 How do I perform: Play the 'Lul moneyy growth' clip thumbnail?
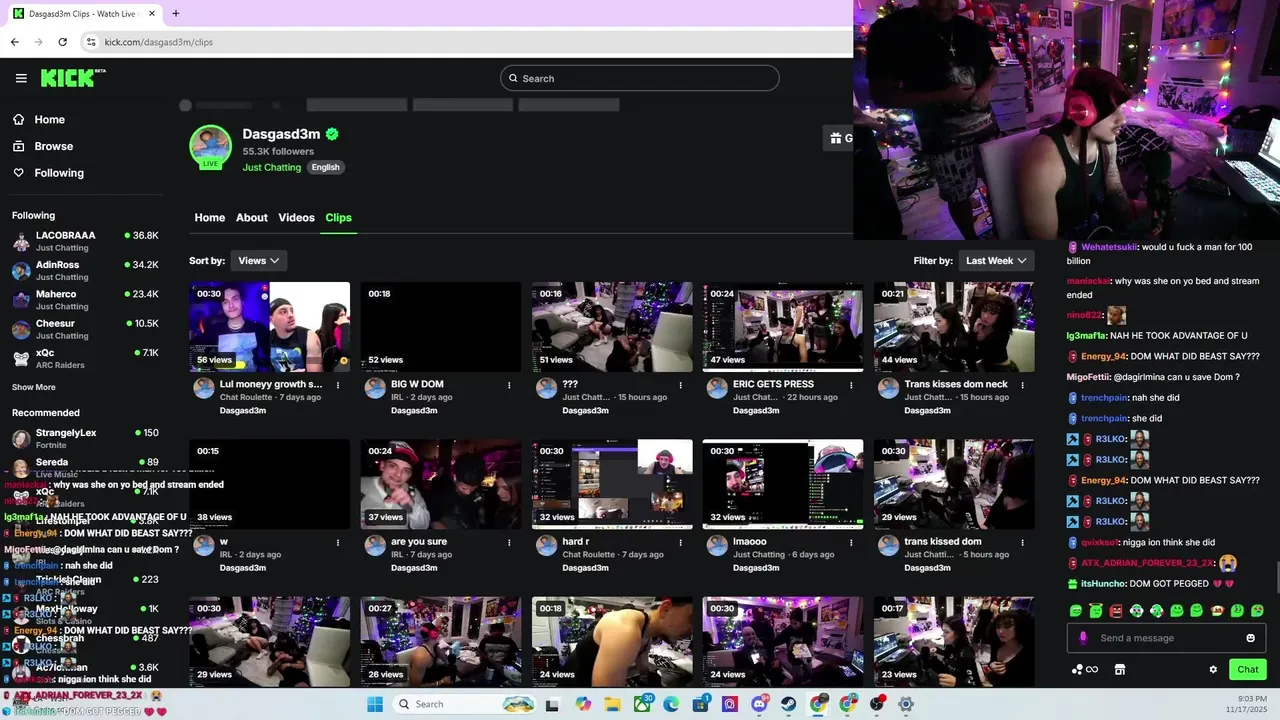(270, 327)
